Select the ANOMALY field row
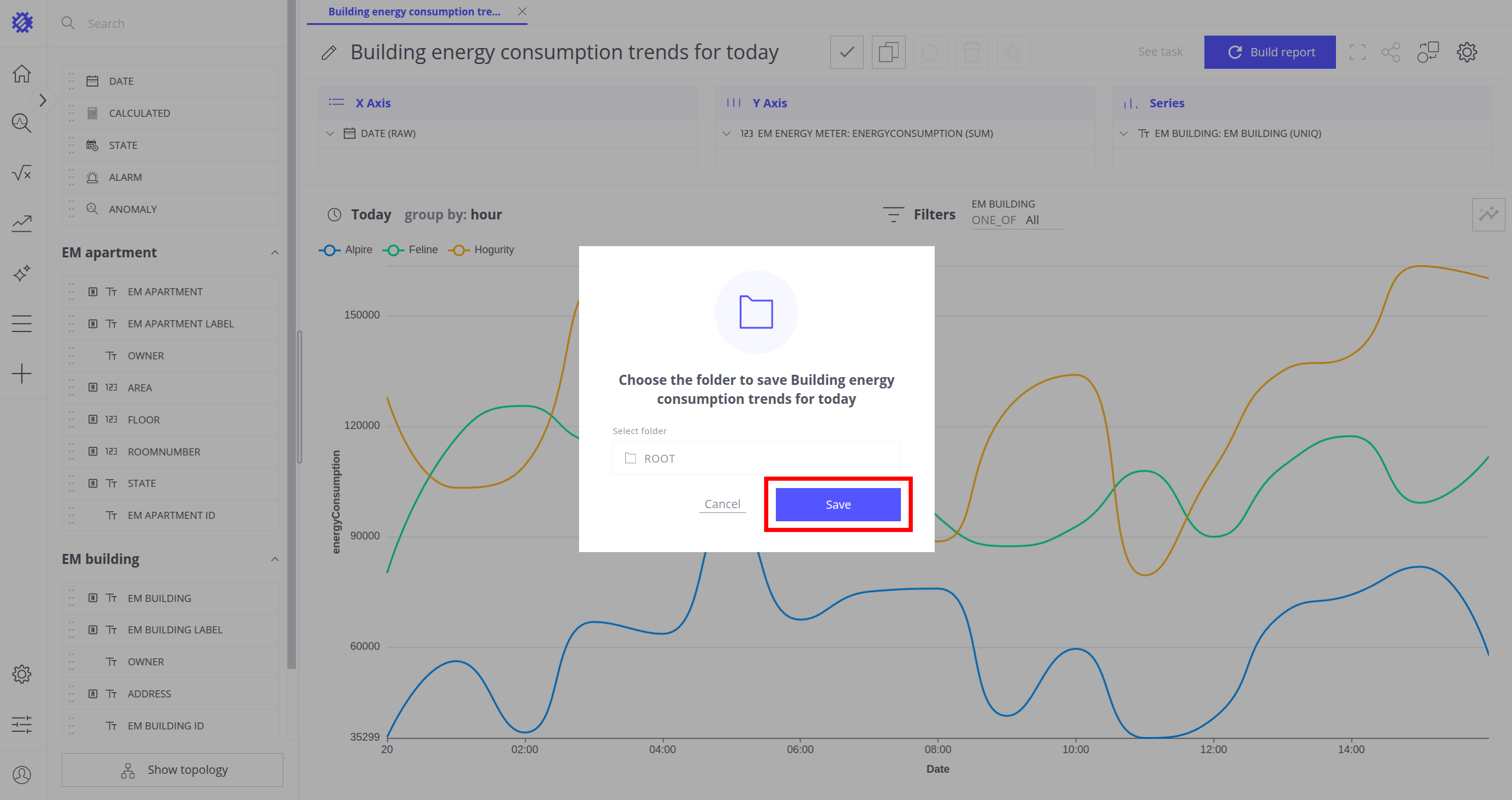Viewport: 1512px width, 800px height. click(170, 209)
